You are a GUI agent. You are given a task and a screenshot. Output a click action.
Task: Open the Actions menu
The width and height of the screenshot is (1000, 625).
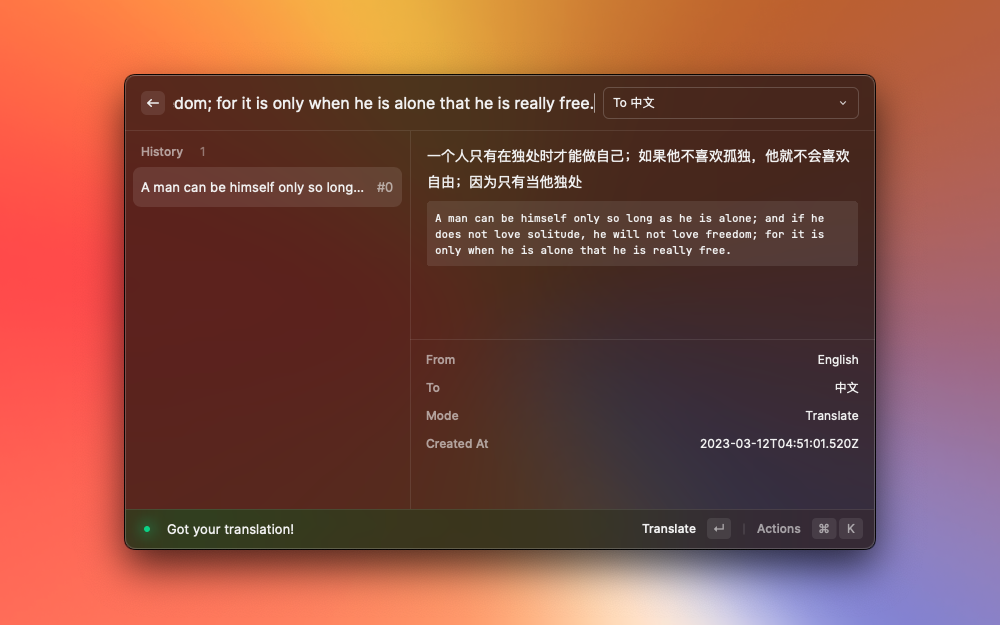click(x=778, y=528)
